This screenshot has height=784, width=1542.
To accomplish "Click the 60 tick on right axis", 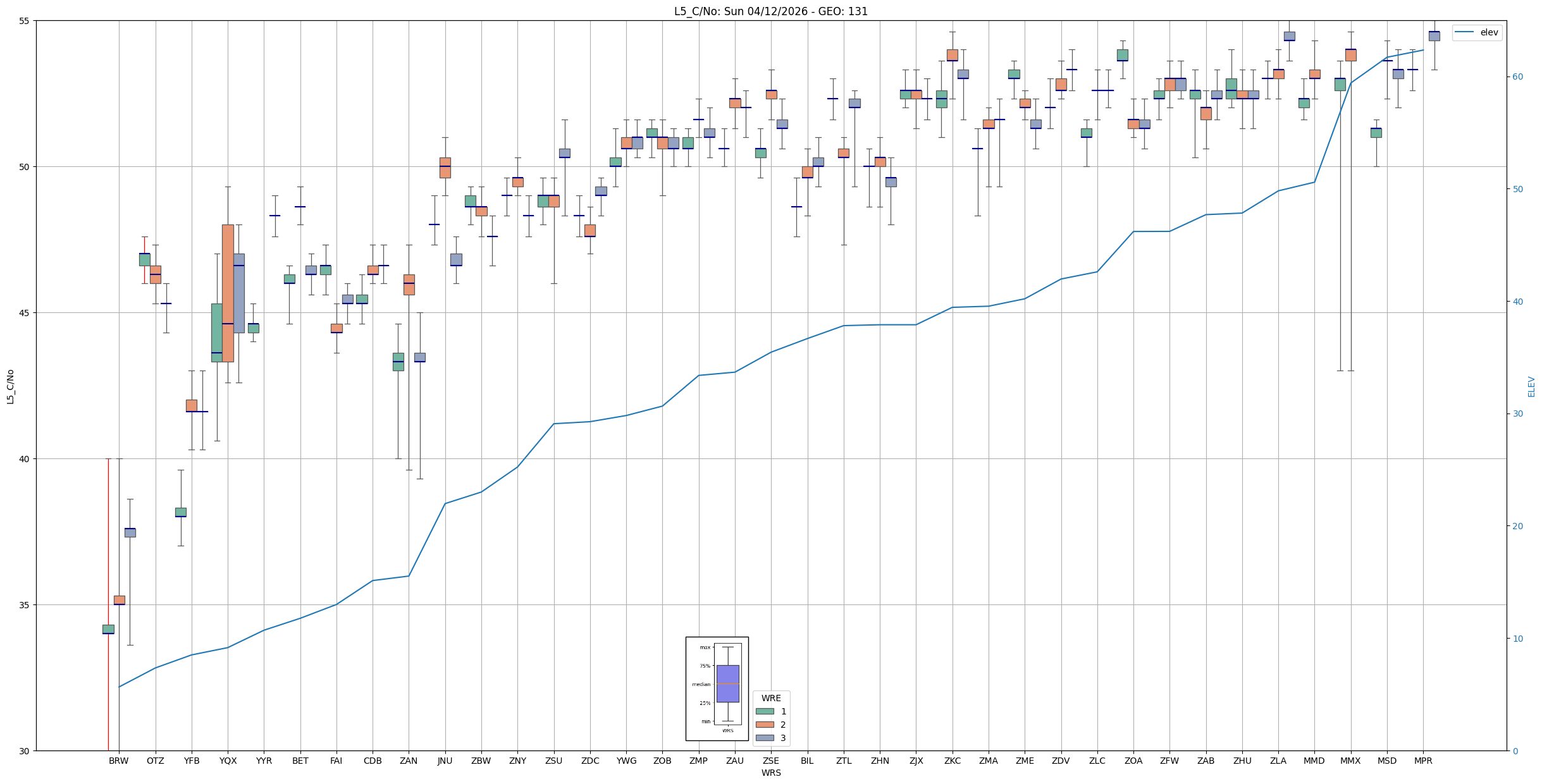I will point(1517,77).
